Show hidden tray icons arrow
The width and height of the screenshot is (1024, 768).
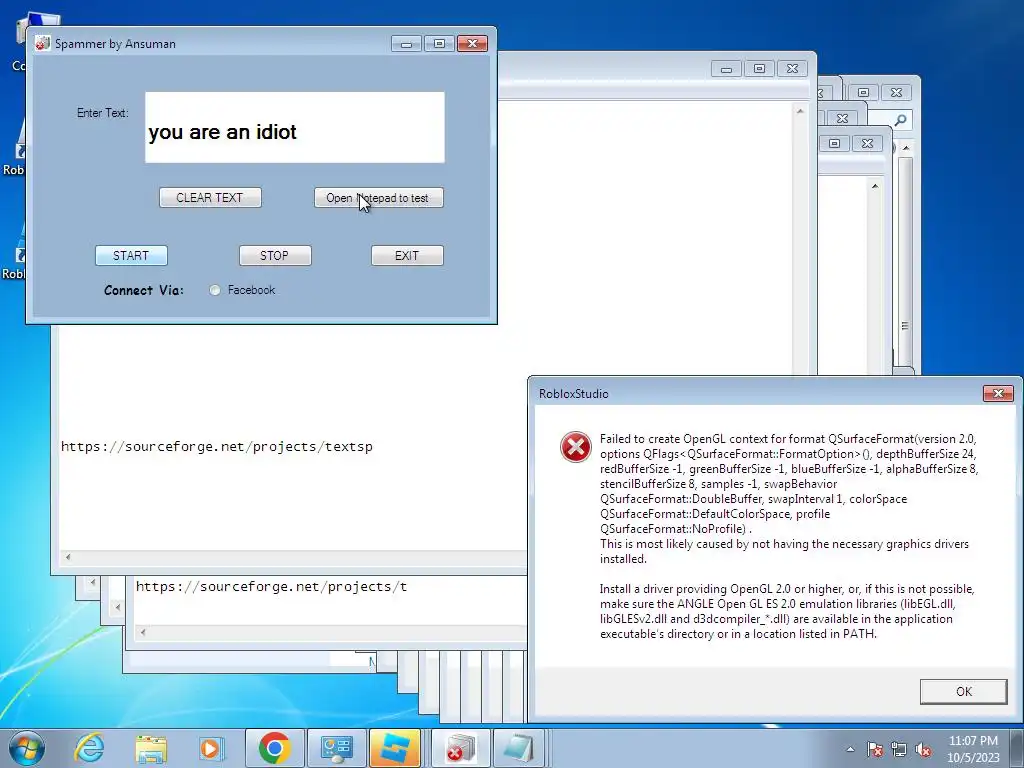(850, 749)
